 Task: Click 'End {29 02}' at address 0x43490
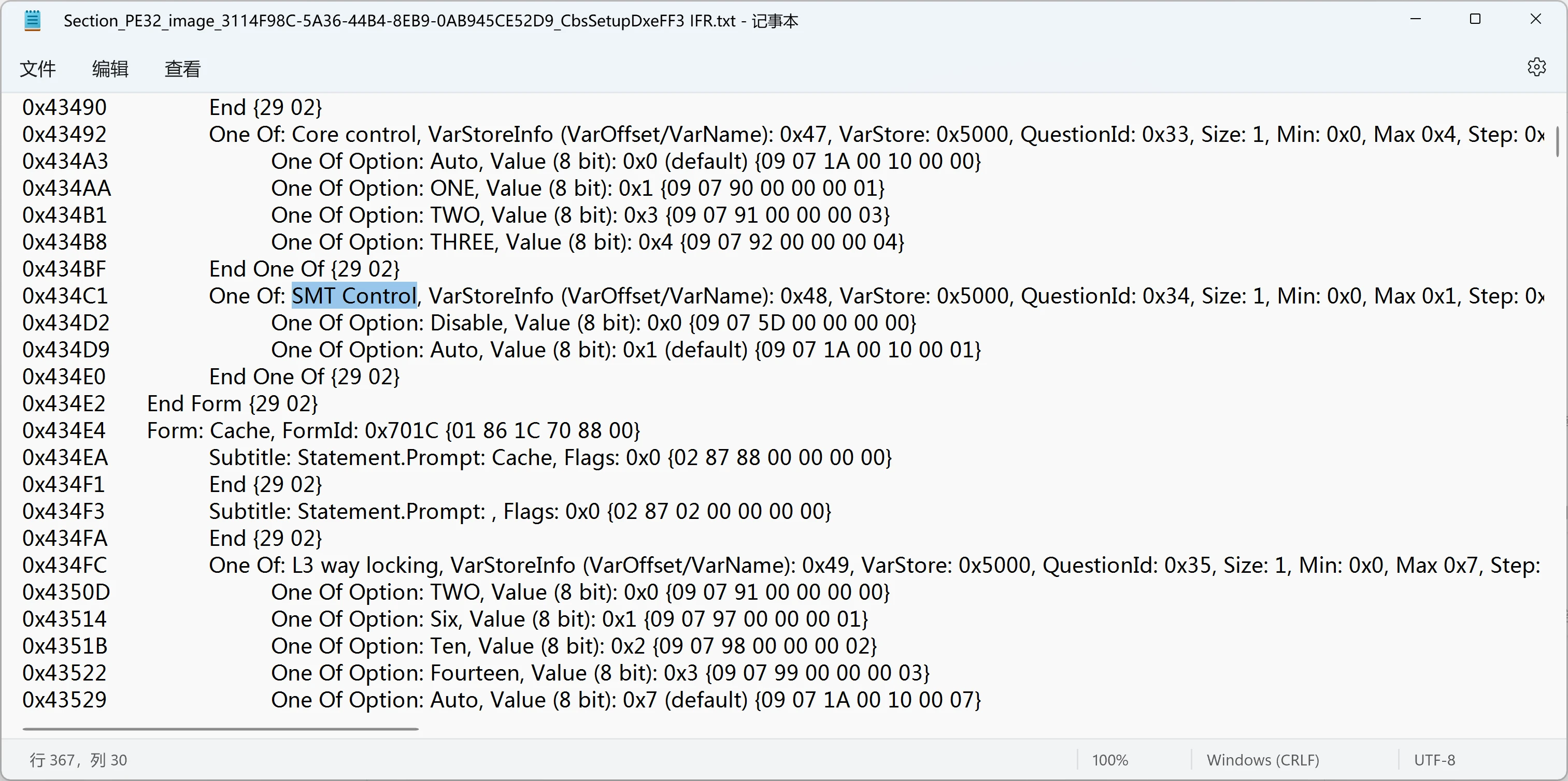(x=265, y=107)
